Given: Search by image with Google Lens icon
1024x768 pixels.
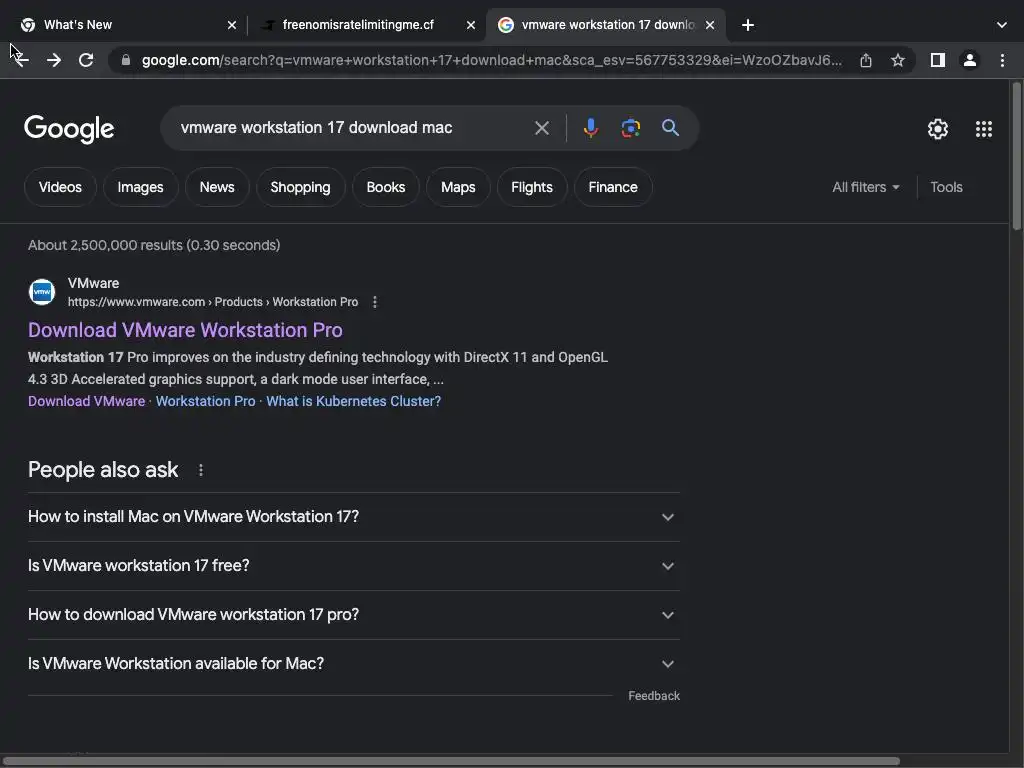Looking at the screenshot, I should coord(630,128).
